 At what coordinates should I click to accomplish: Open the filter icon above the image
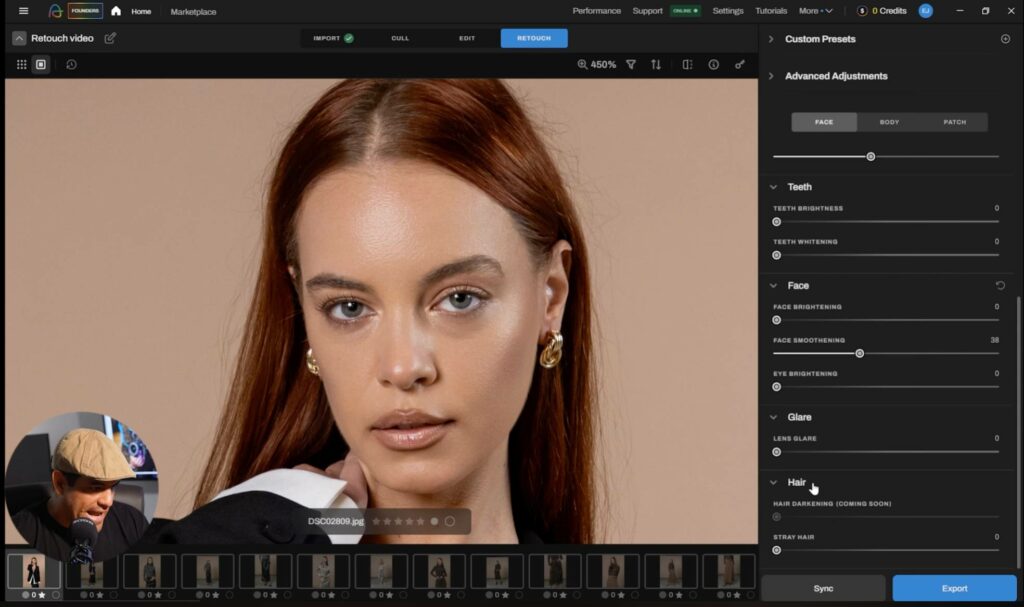[x=631, y=64]
